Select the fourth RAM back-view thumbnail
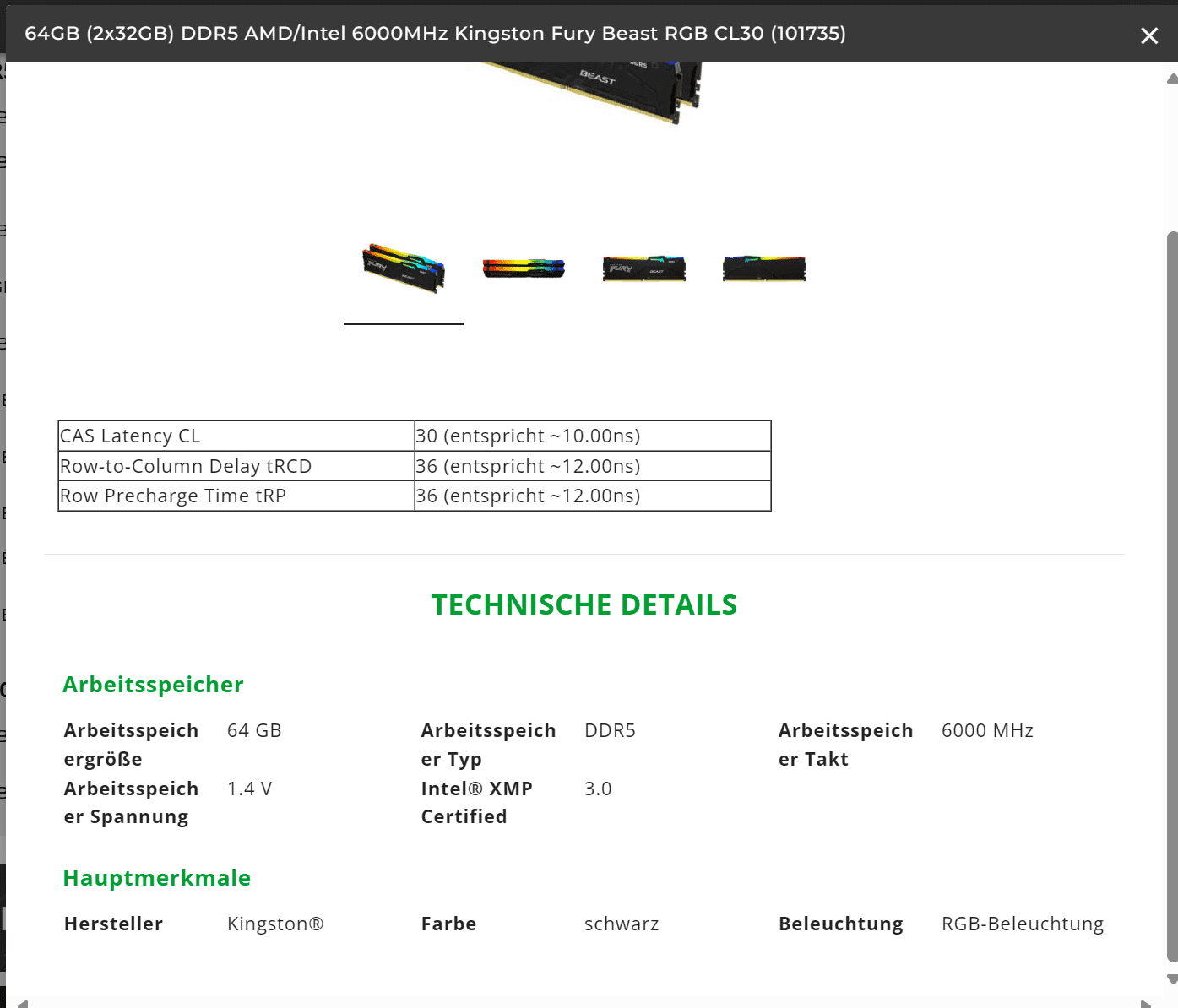1178x1008 pixels. [763, 268]
